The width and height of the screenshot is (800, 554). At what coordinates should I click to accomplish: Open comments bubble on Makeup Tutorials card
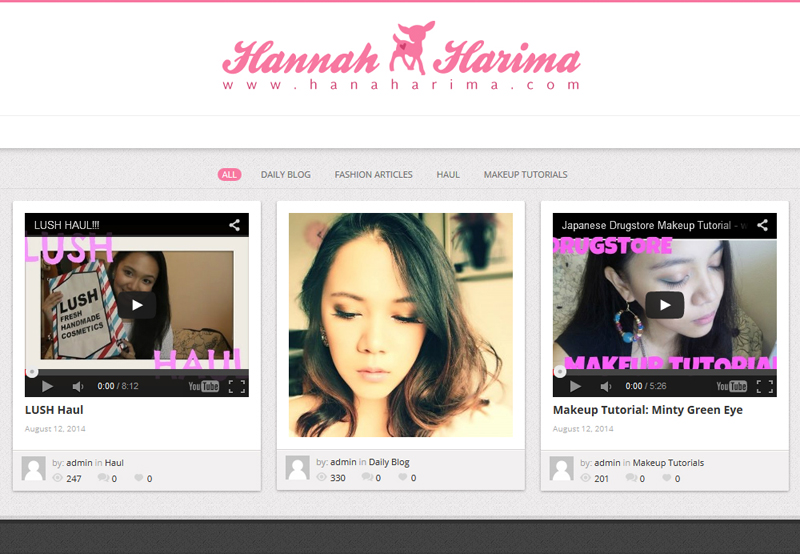pos(631,477)
